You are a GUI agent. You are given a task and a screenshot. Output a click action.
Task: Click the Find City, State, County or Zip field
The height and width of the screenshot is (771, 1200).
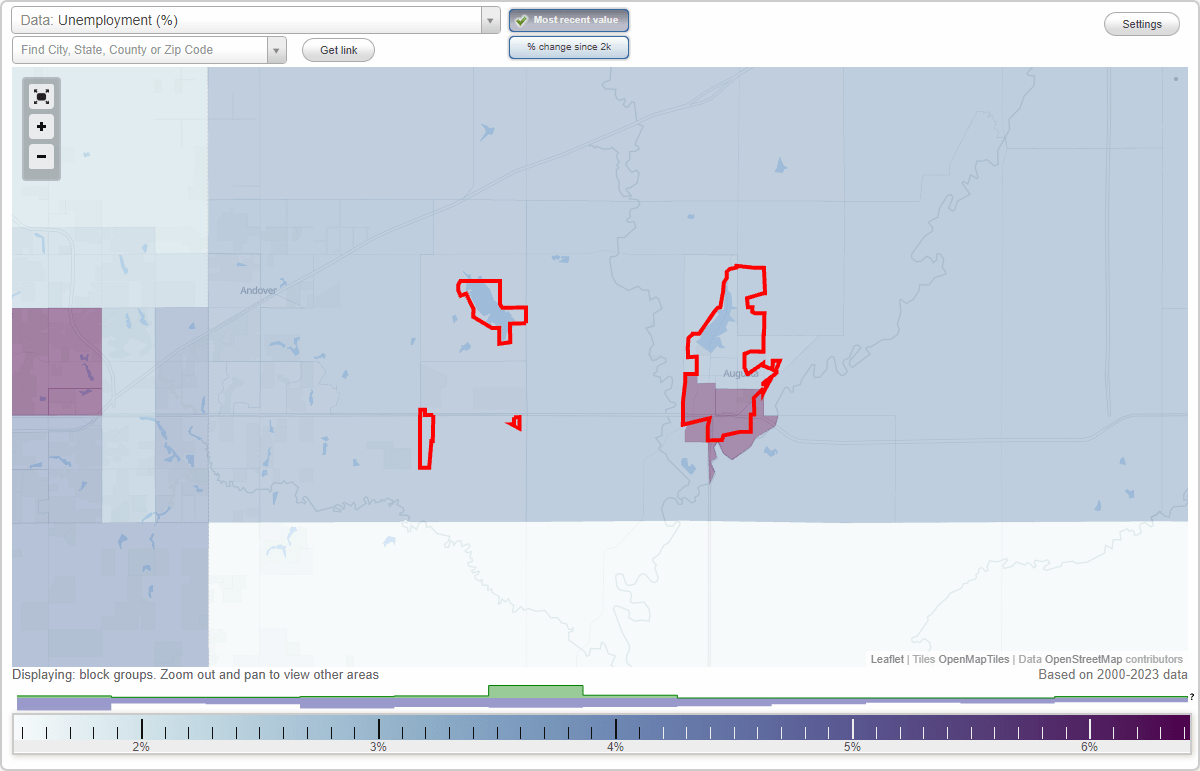click(140, 50)
